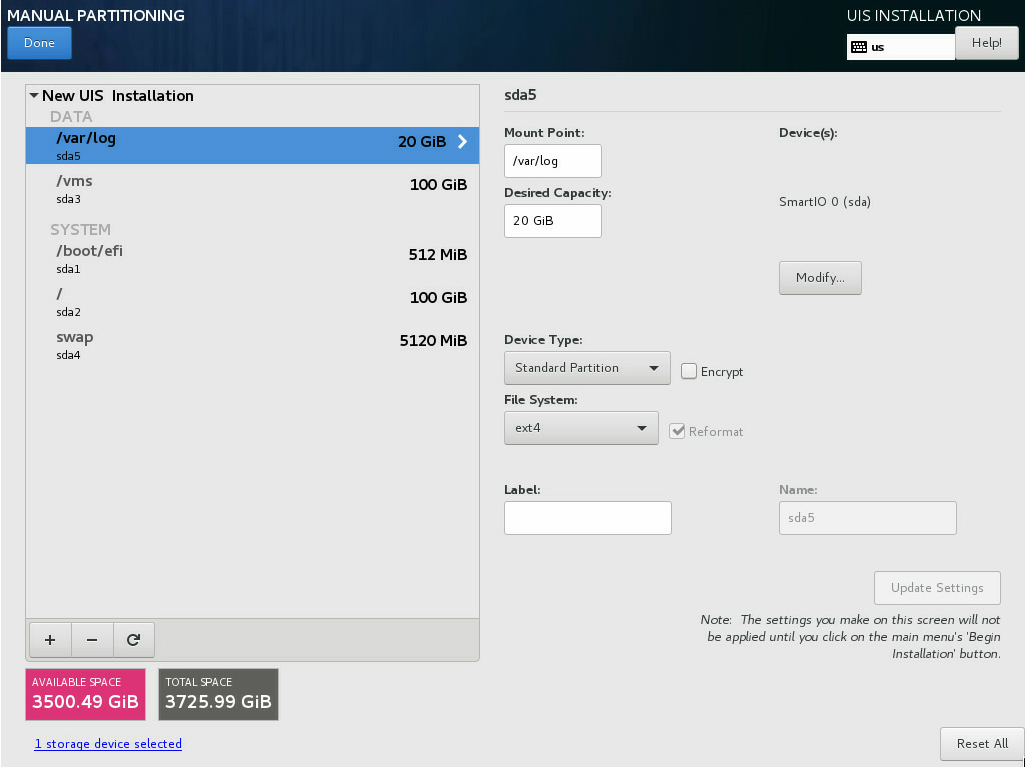Click the SYSTEM section heading
1027x768 pixels.
point(81,230)
